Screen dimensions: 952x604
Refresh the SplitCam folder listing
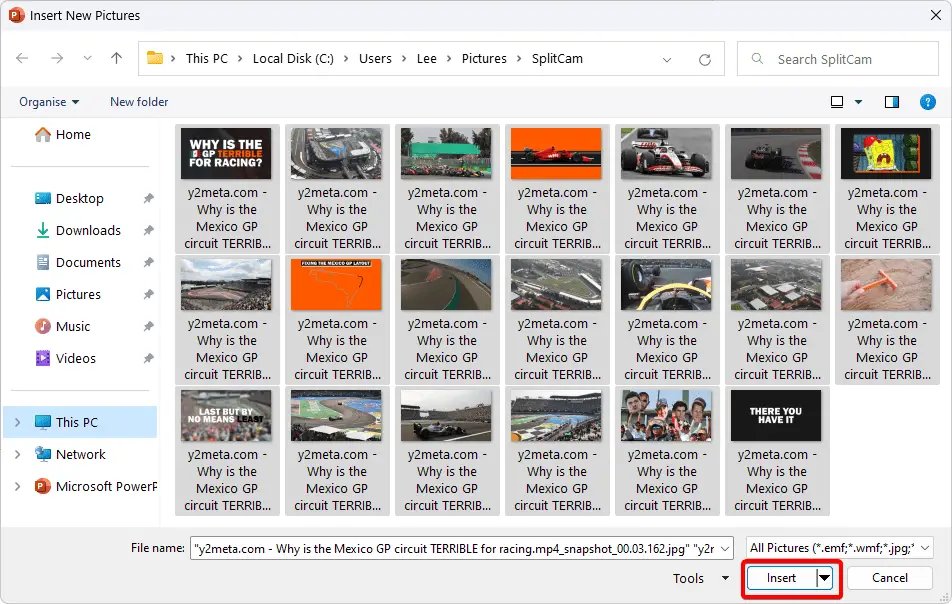pyautogui.click(x=705, y=59)
